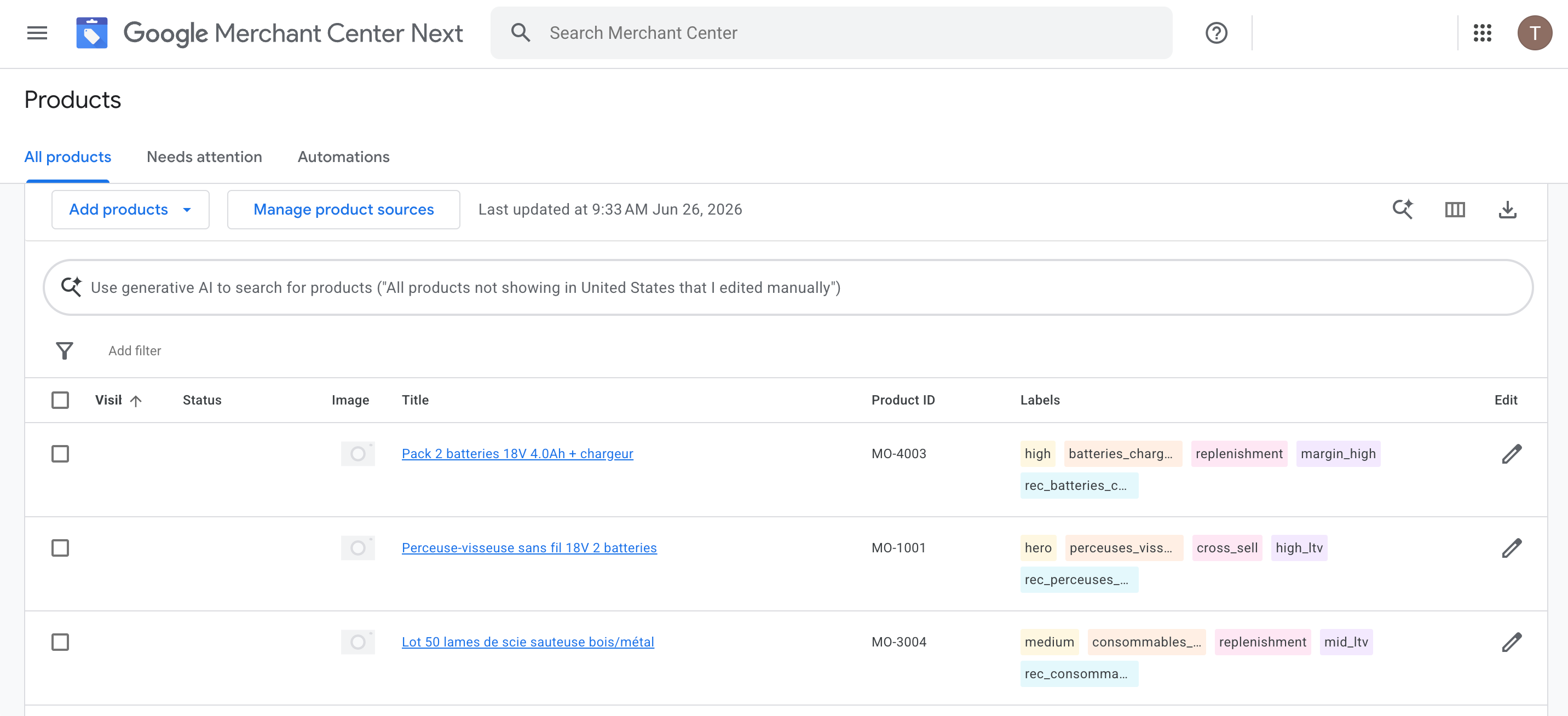Screen dimensions: 1568x716
Task: Download the products list
Action: point(1507,210)
